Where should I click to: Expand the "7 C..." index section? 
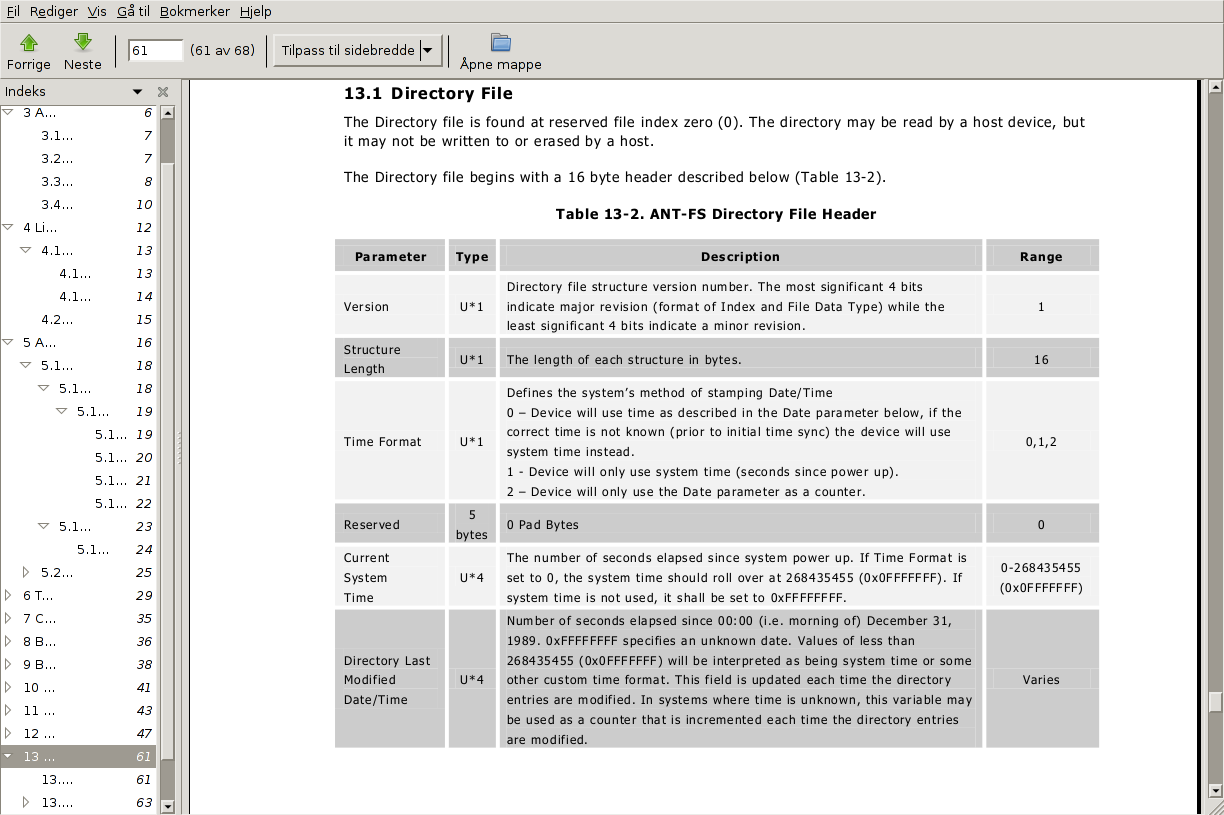(x=8, y=618)
